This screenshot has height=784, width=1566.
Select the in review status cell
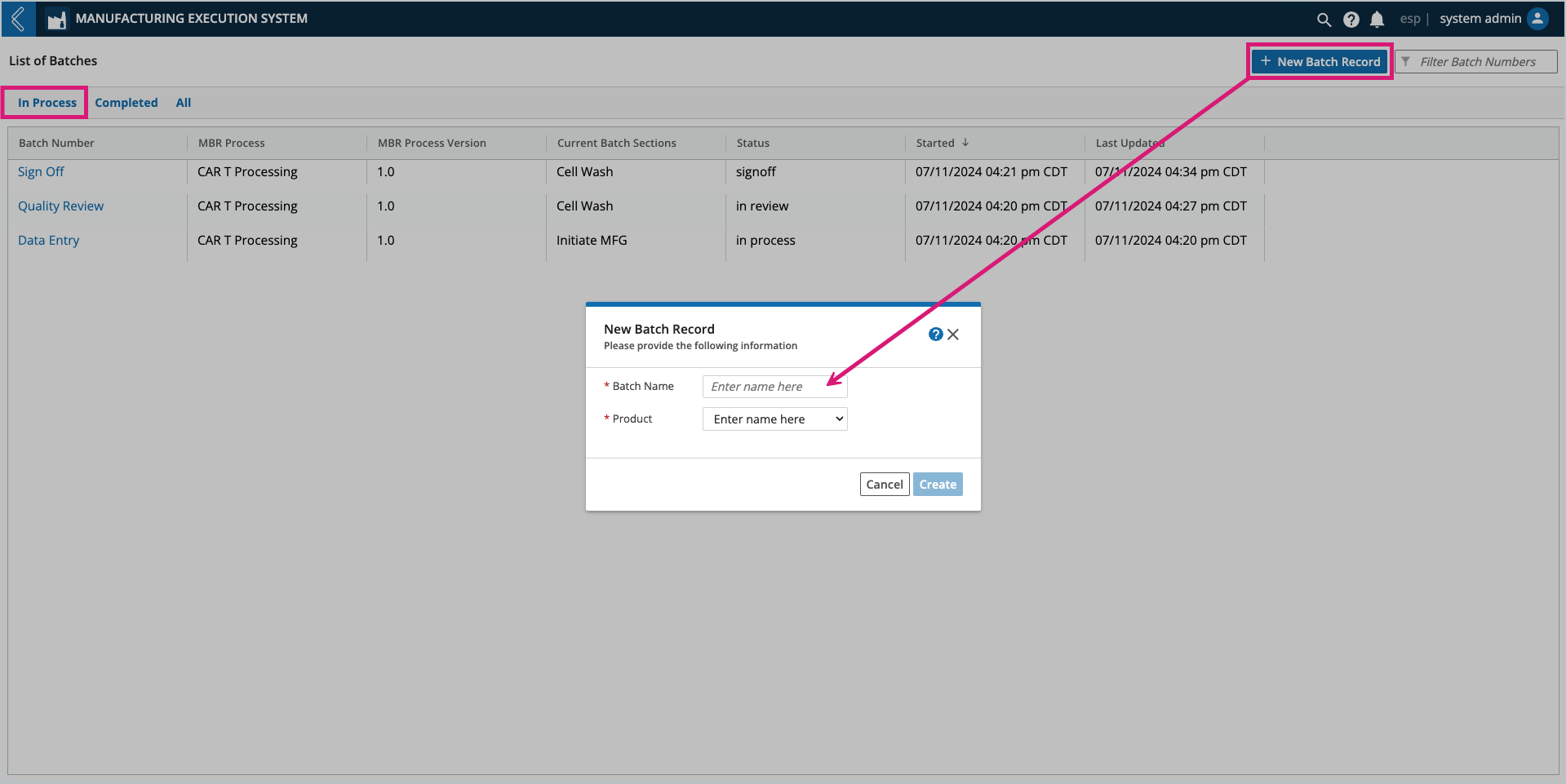pos(762,206)
